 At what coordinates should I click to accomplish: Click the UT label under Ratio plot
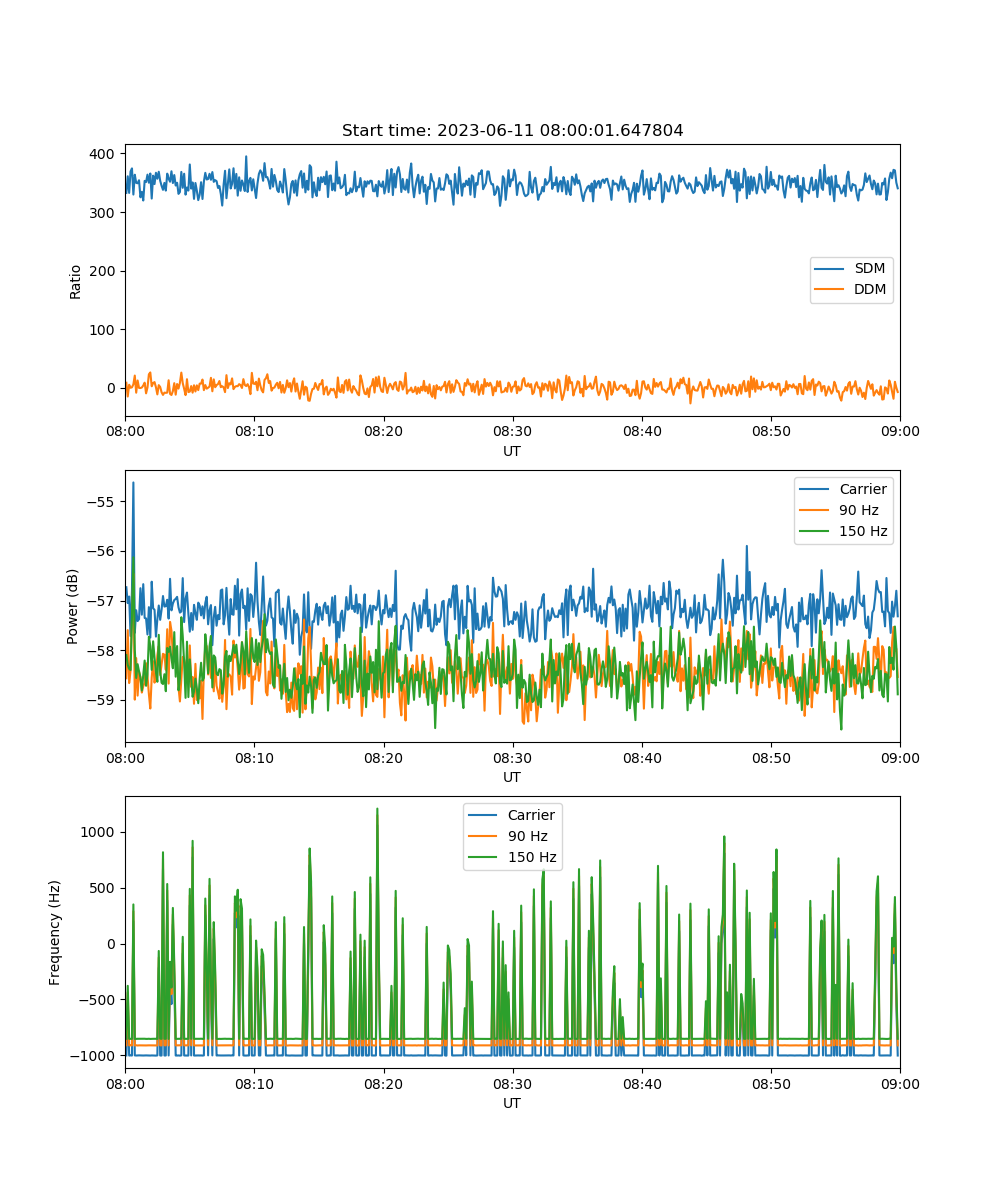512,451
